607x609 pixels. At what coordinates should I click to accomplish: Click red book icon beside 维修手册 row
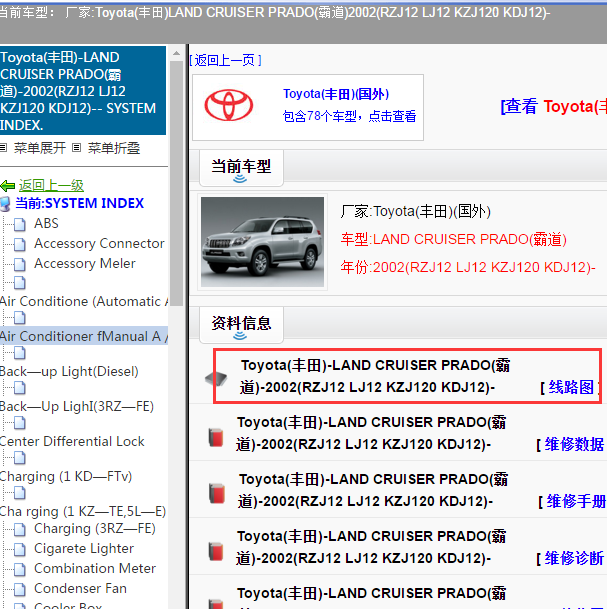(217, 493)
